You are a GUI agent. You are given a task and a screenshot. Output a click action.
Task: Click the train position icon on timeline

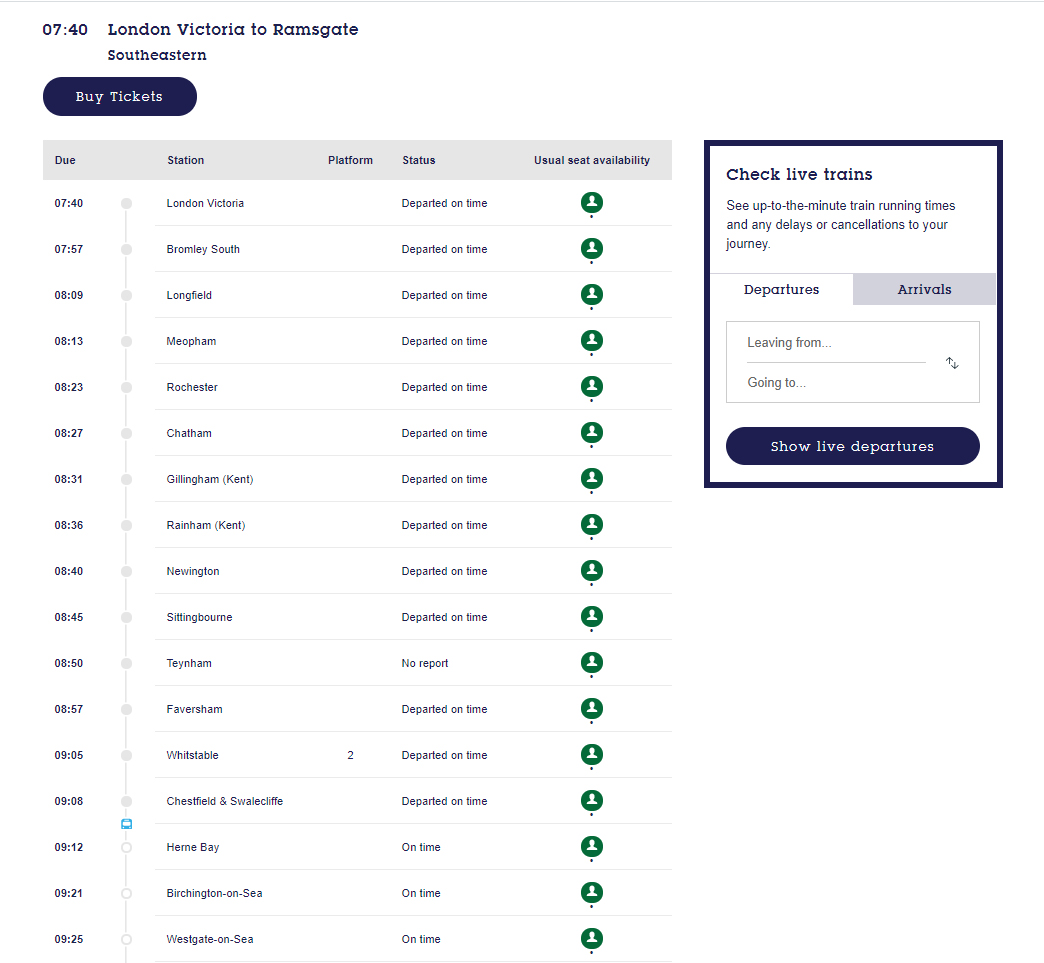tap(126, 824)
